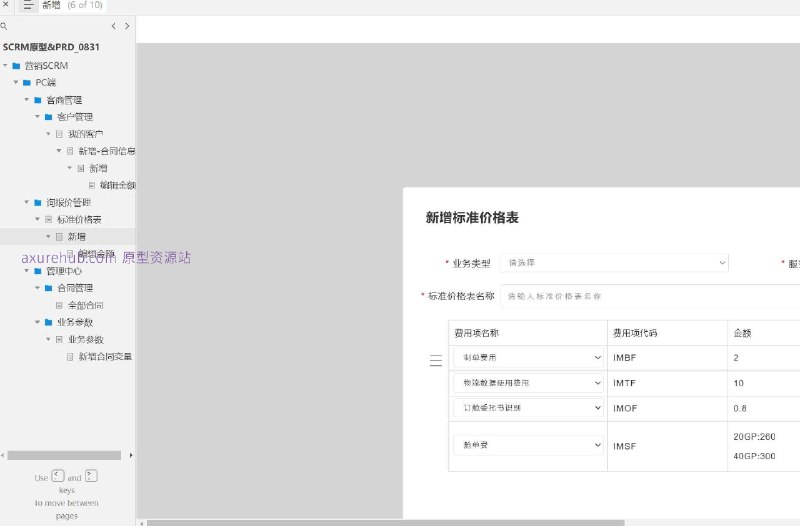Collapse the PC端 tree node arrow
800x526 pixels.
click(16, 82)
